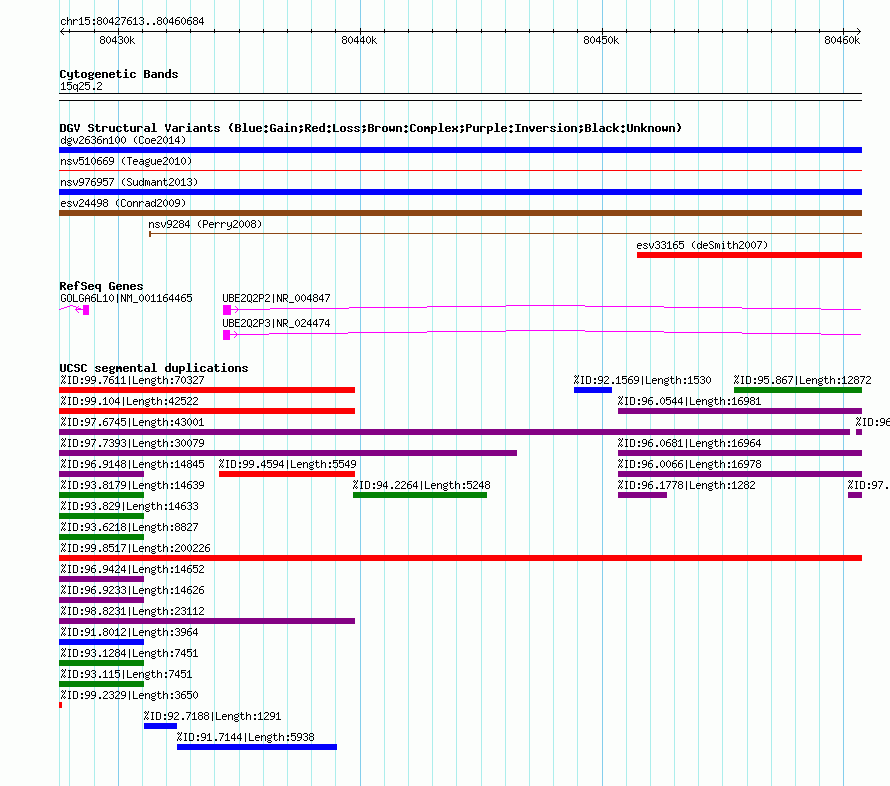This screenshot has width=890, height=786.
Task: Click the DGV Structural Variants track title
Action: 371,128
